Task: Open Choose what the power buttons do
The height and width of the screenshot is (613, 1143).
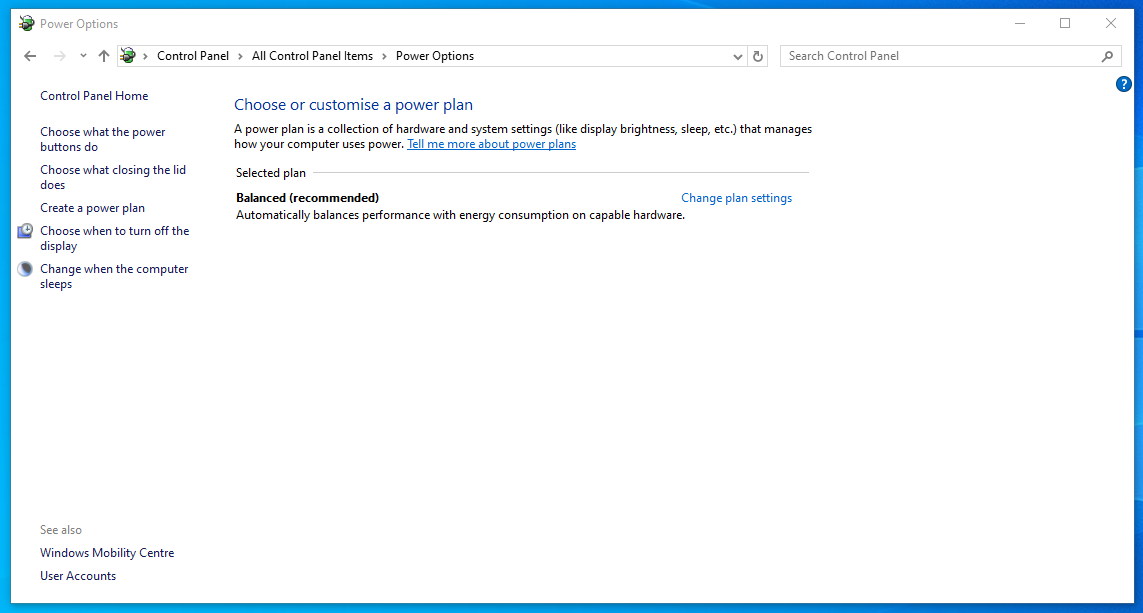Action: 103,139
